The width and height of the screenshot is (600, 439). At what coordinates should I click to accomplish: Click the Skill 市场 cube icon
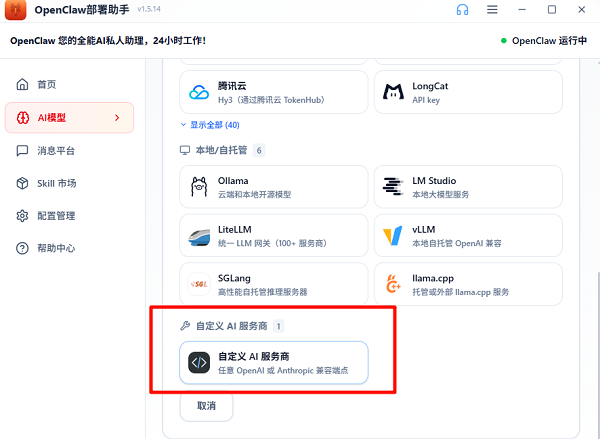coord(22,183)
